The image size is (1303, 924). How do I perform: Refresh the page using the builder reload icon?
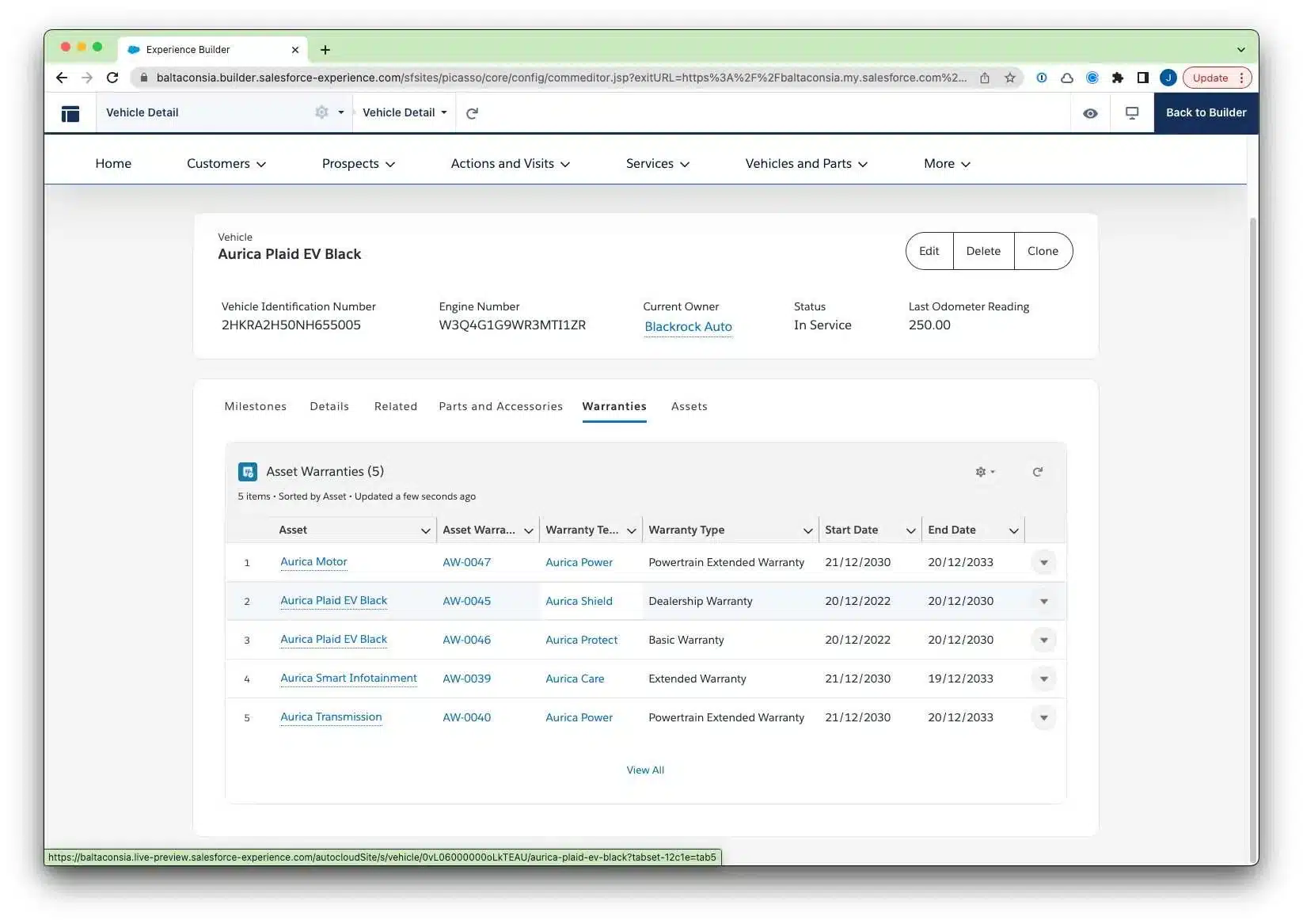(473, 113)
